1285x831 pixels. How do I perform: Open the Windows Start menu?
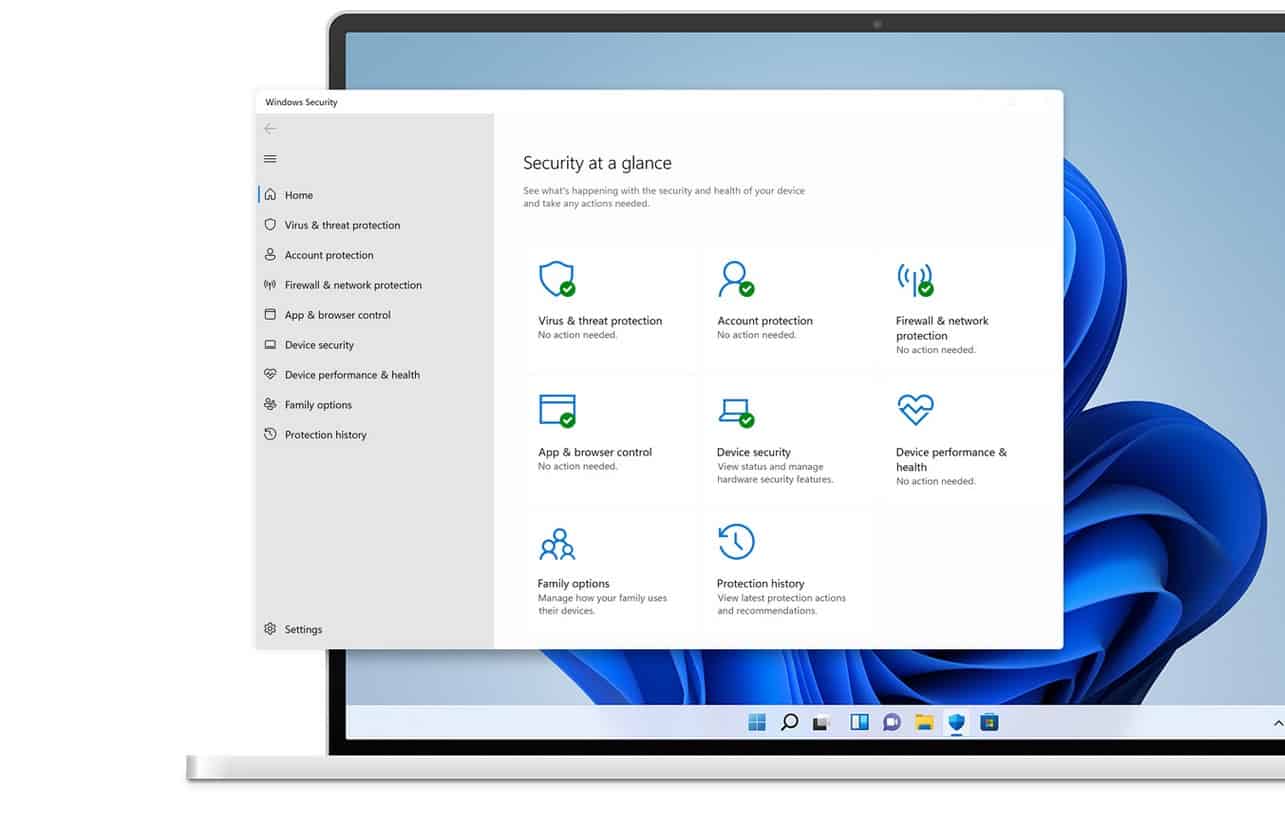(757, 722)
